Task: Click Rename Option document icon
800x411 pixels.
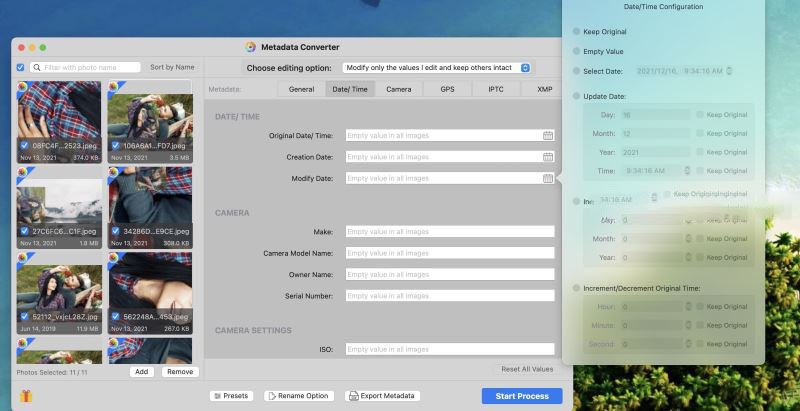Action: click(x=272, y=396)
